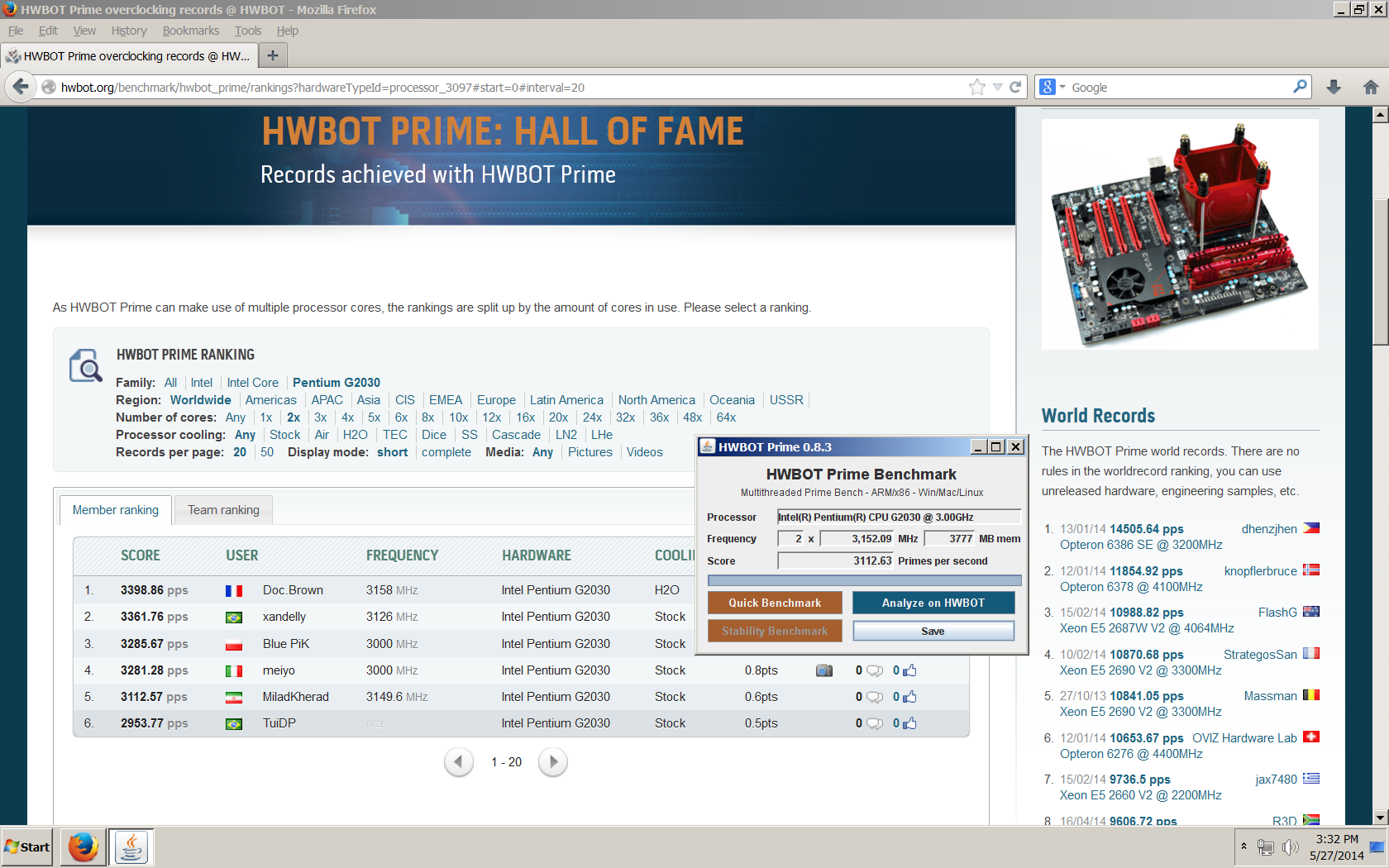Set records per page to 50
This screenshot has width=1389, height=868.
click(267, 452)
